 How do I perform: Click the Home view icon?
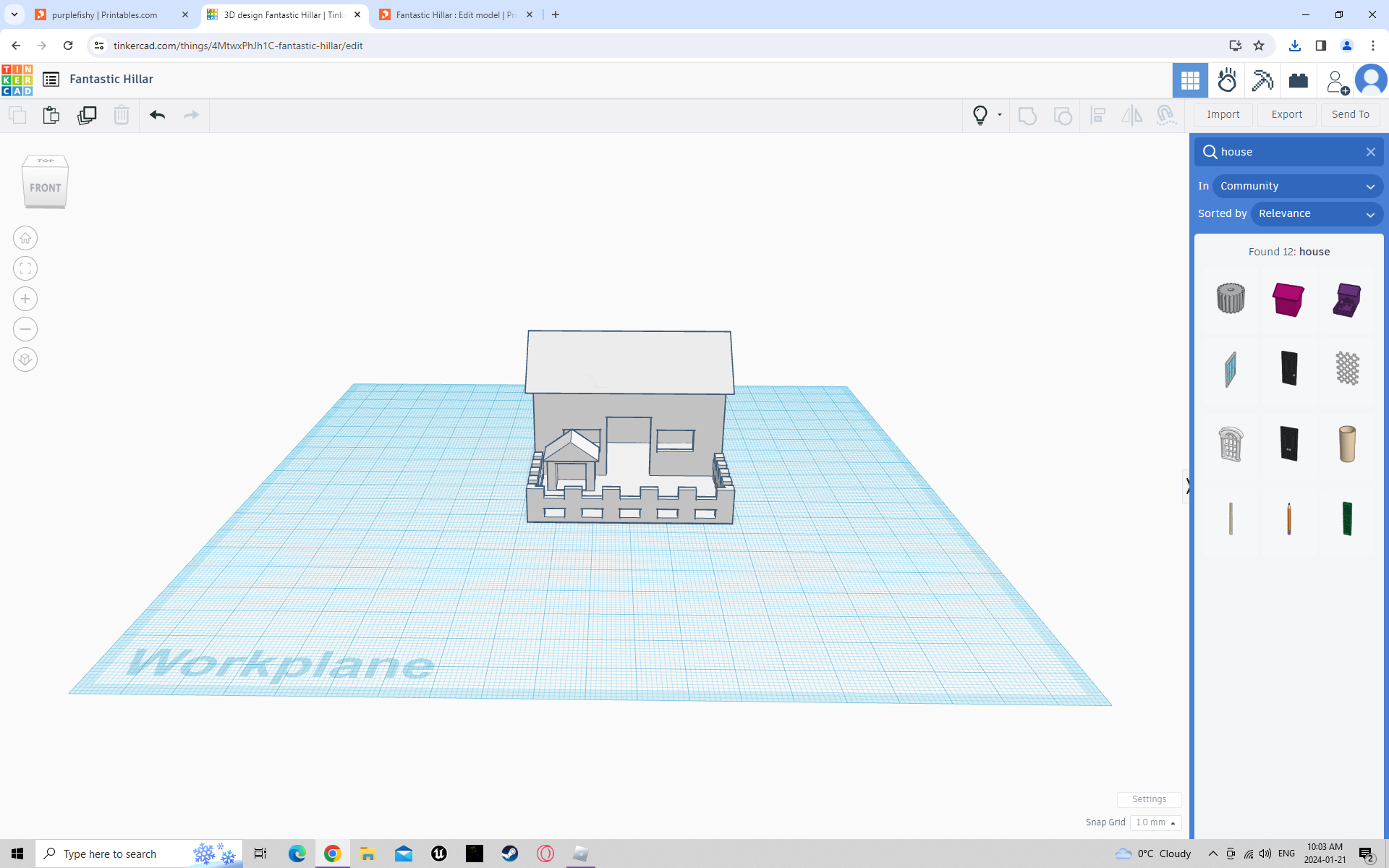coord(25,238)
